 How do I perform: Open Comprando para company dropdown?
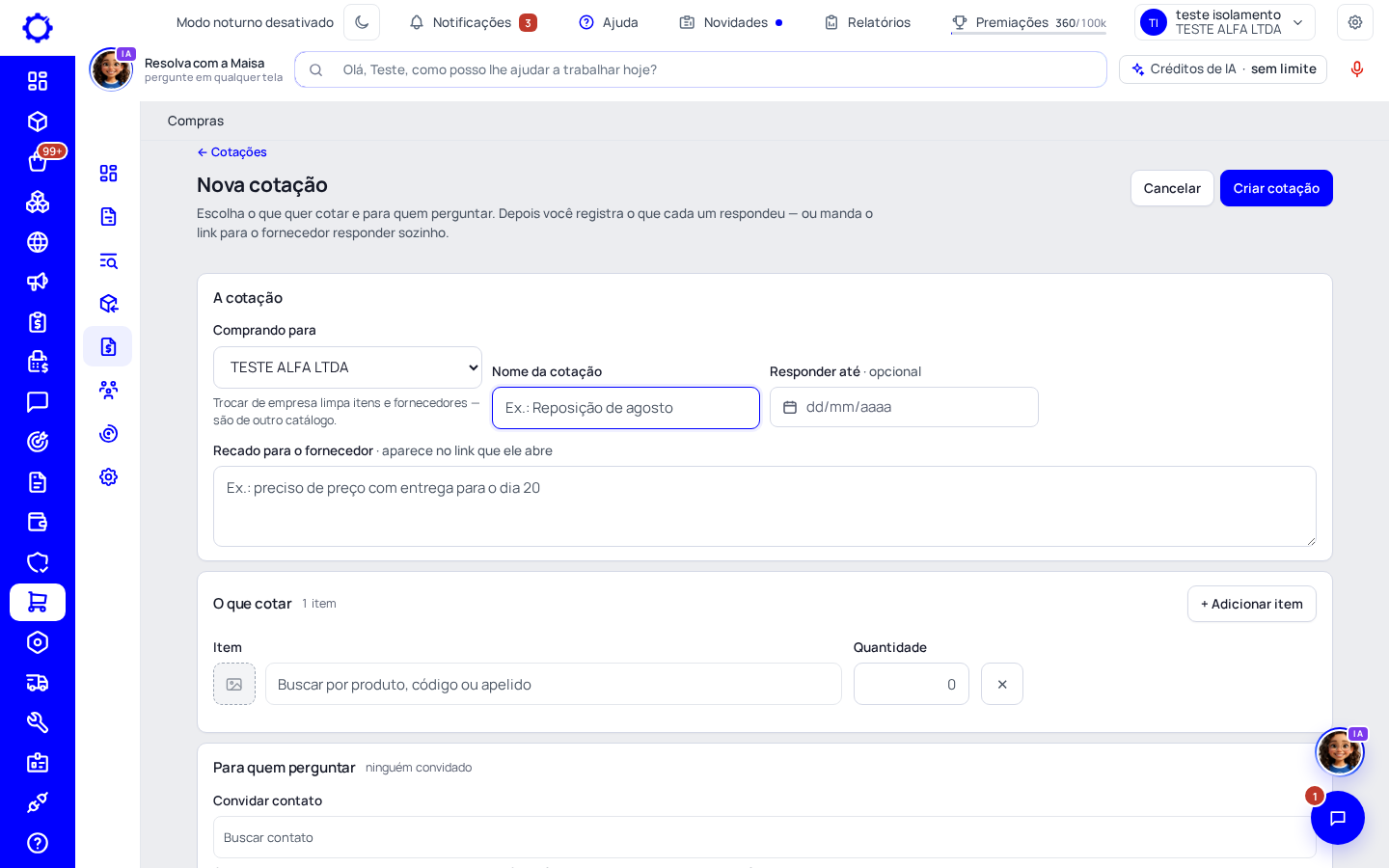tap(347, 367)
